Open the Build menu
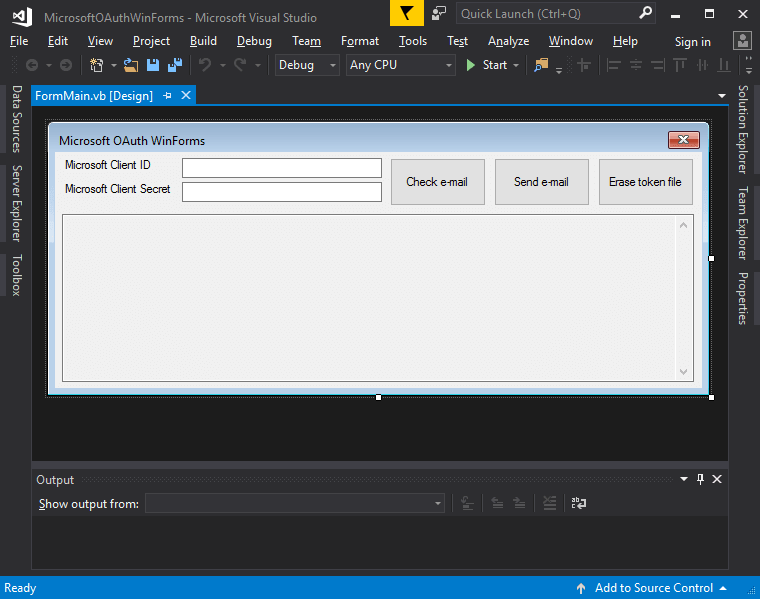Image resolution: width=760 pixels, height=599 pixels. pos(203,41)
